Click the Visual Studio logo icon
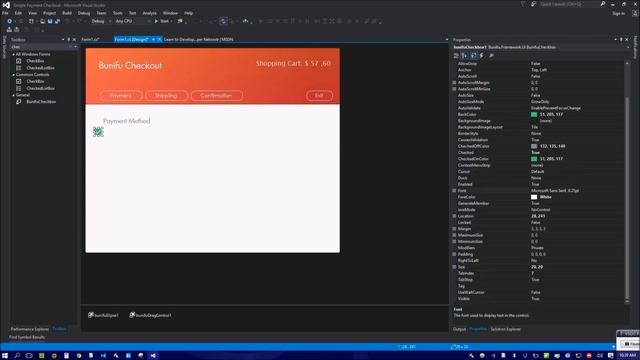640x360 pixels. pos(6,5)
